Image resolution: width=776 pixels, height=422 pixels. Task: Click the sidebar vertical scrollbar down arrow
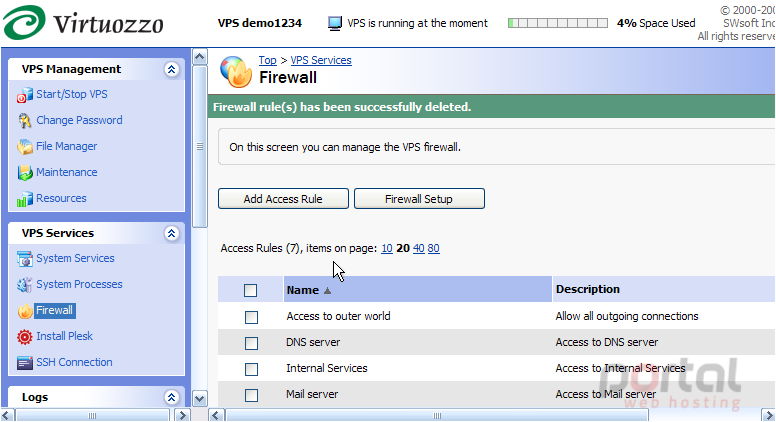point(199,398)
